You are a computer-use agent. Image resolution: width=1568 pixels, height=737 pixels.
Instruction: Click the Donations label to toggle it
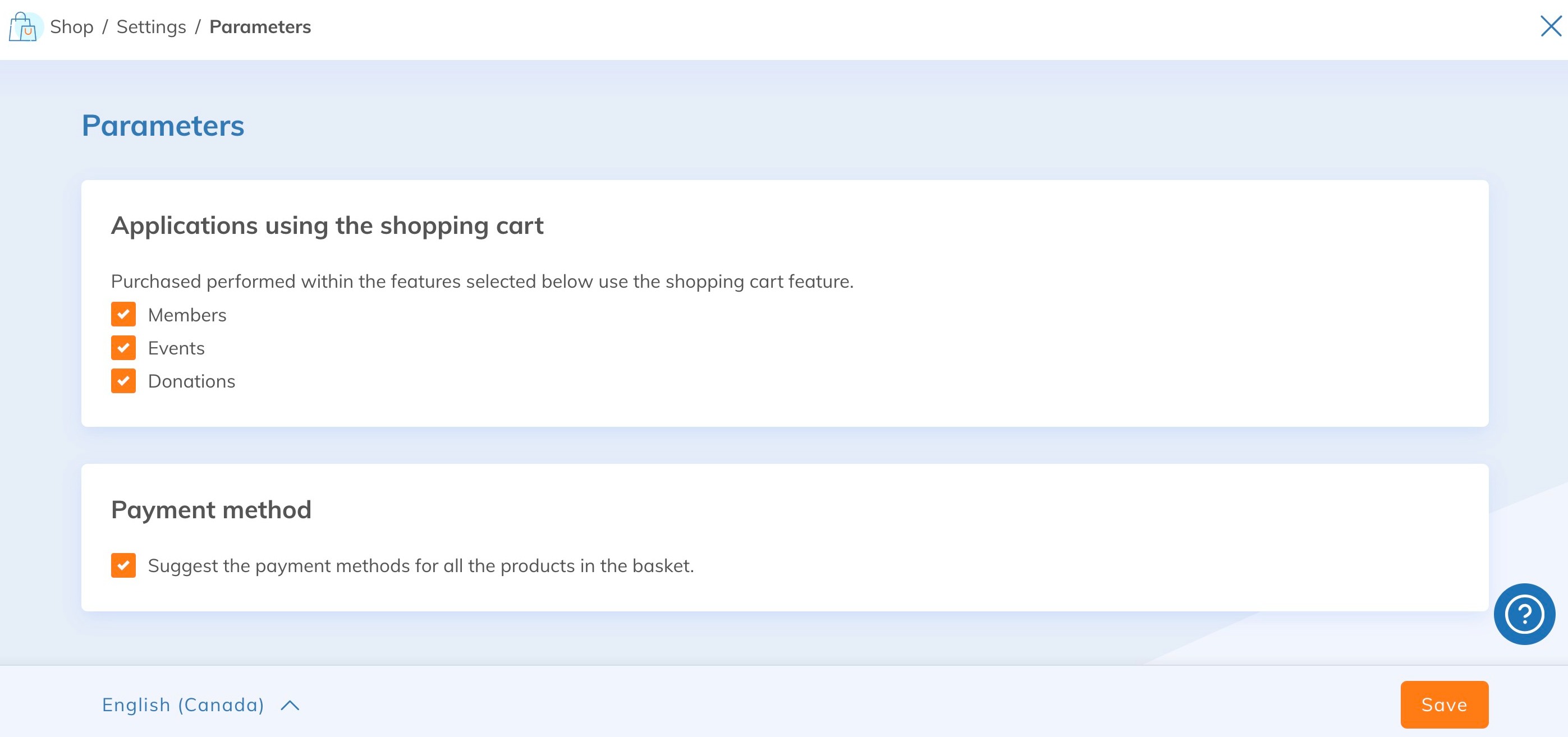pyautogui.click(x=192, y=381)
